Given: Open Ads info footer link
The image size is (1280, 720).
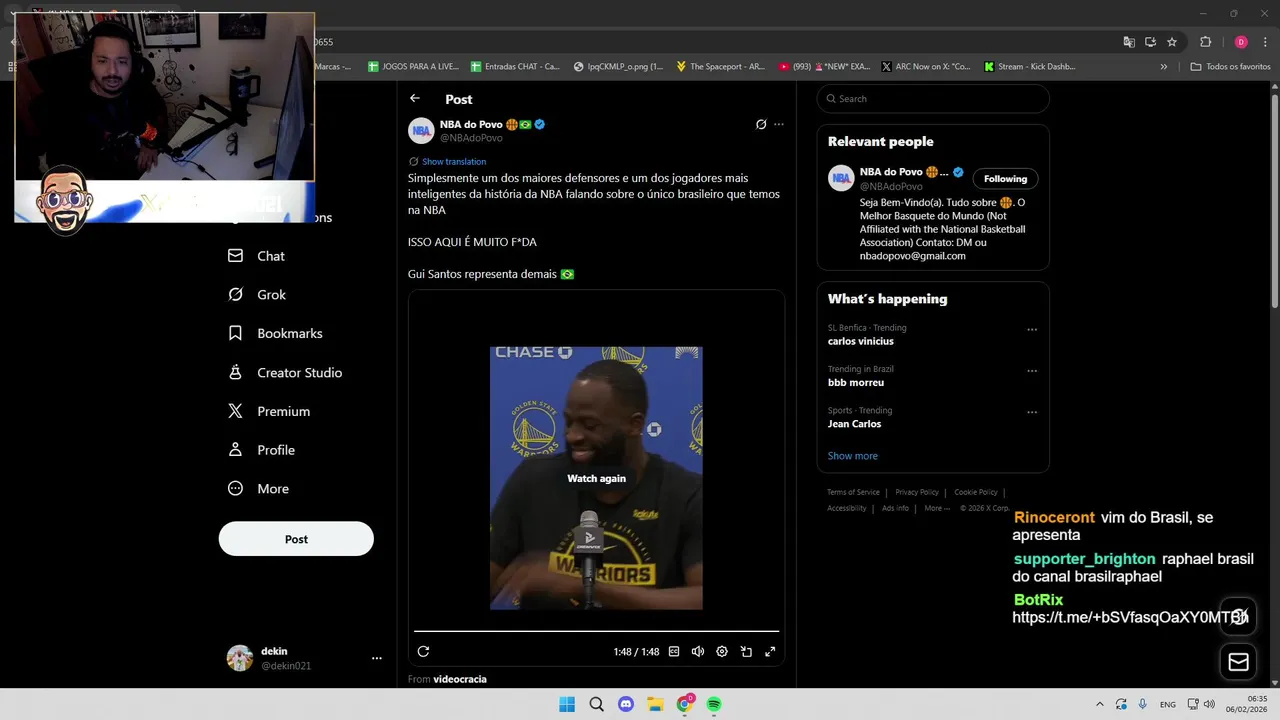Looking at the screenshot, I should click(895, 508).
